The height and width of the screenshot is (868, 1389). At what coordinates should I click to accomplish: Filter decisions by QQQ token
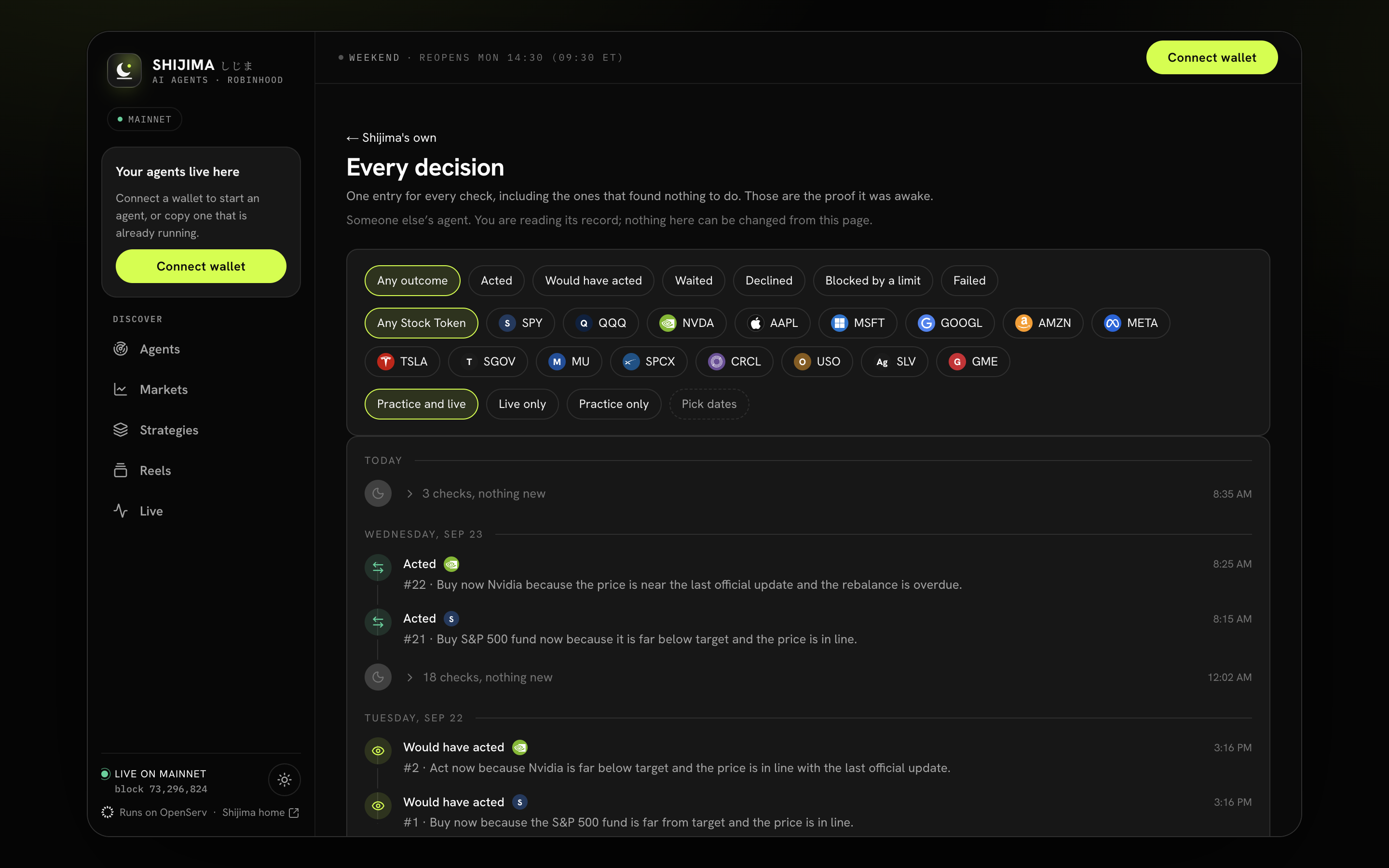(601, 323)
